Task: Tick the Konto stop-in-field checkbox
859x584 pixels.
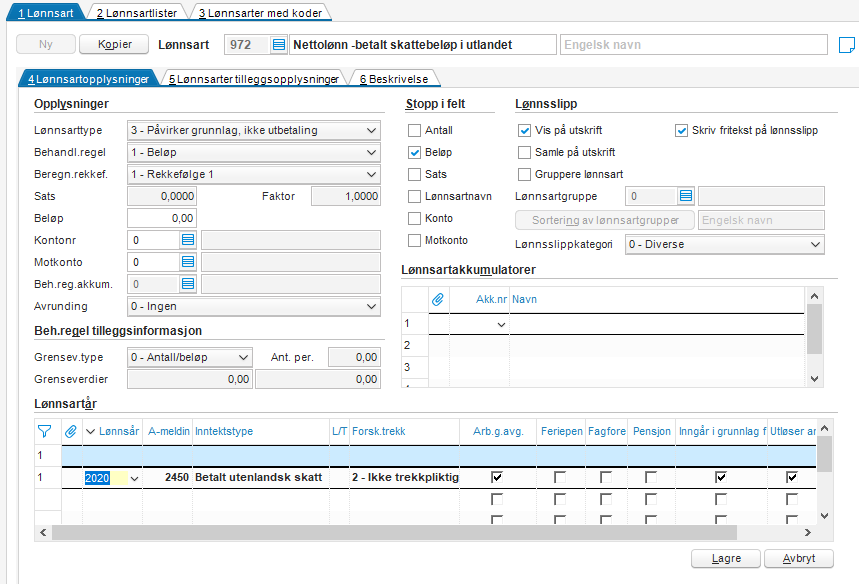Action: point(415,218)
